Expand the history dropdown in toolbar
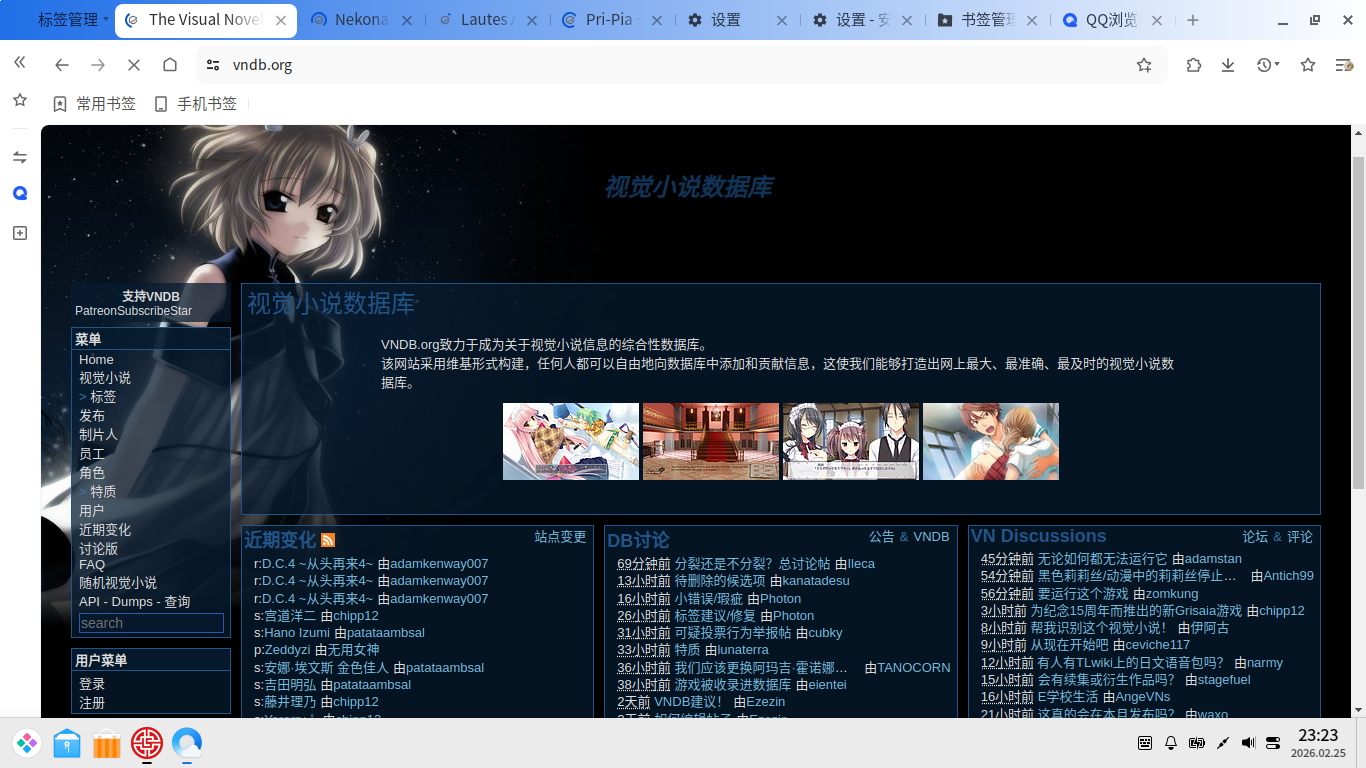 pyautogui.click(x=1268, y=65)
